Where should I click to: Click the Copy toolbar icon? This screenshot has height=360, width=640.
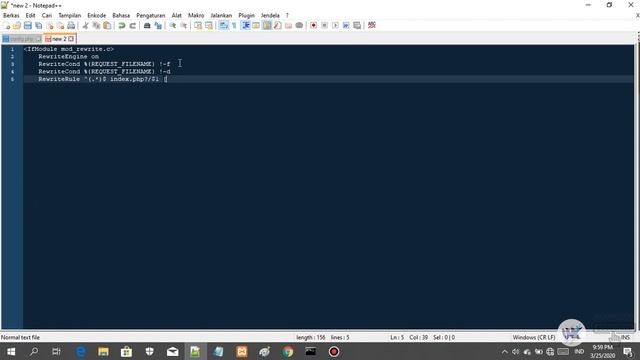(96, 26)
